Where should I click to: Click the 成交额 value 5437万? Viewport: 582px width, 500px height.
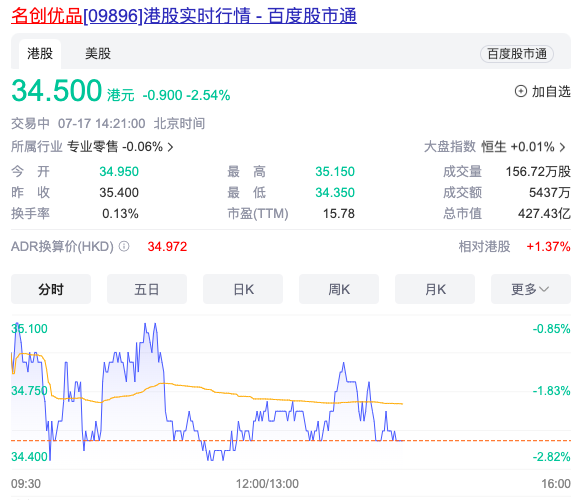550,193
